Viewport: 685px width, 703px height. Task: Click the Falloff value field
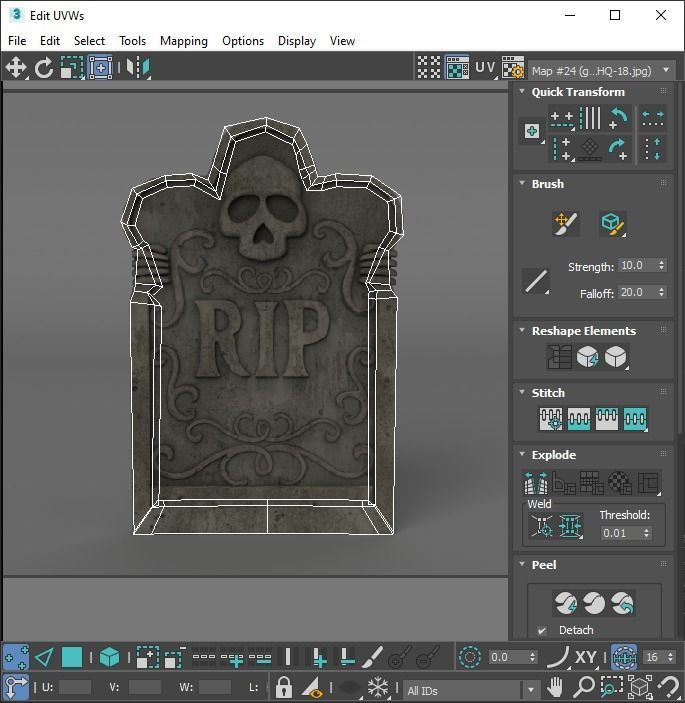tap(637, 292)
